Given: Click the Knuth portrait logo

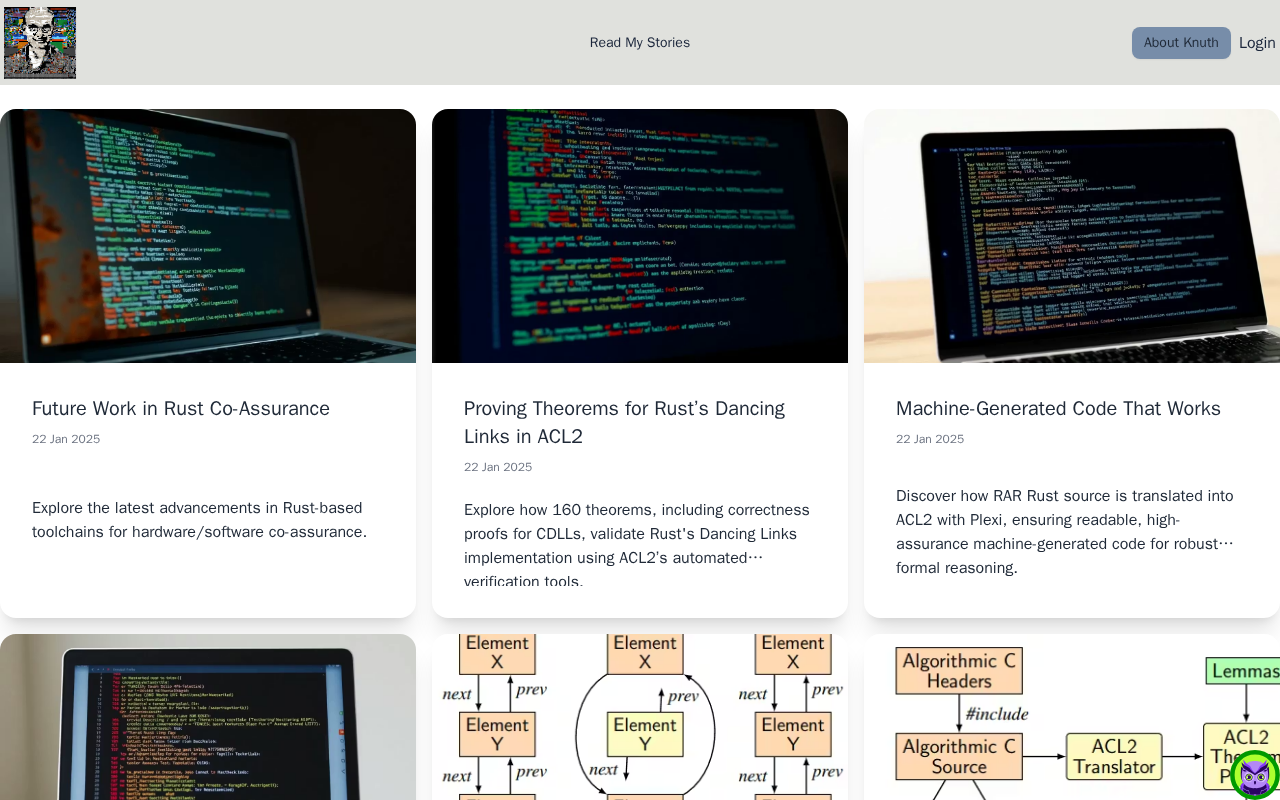Looking at the screenshot, I should [x=40, y=43].
